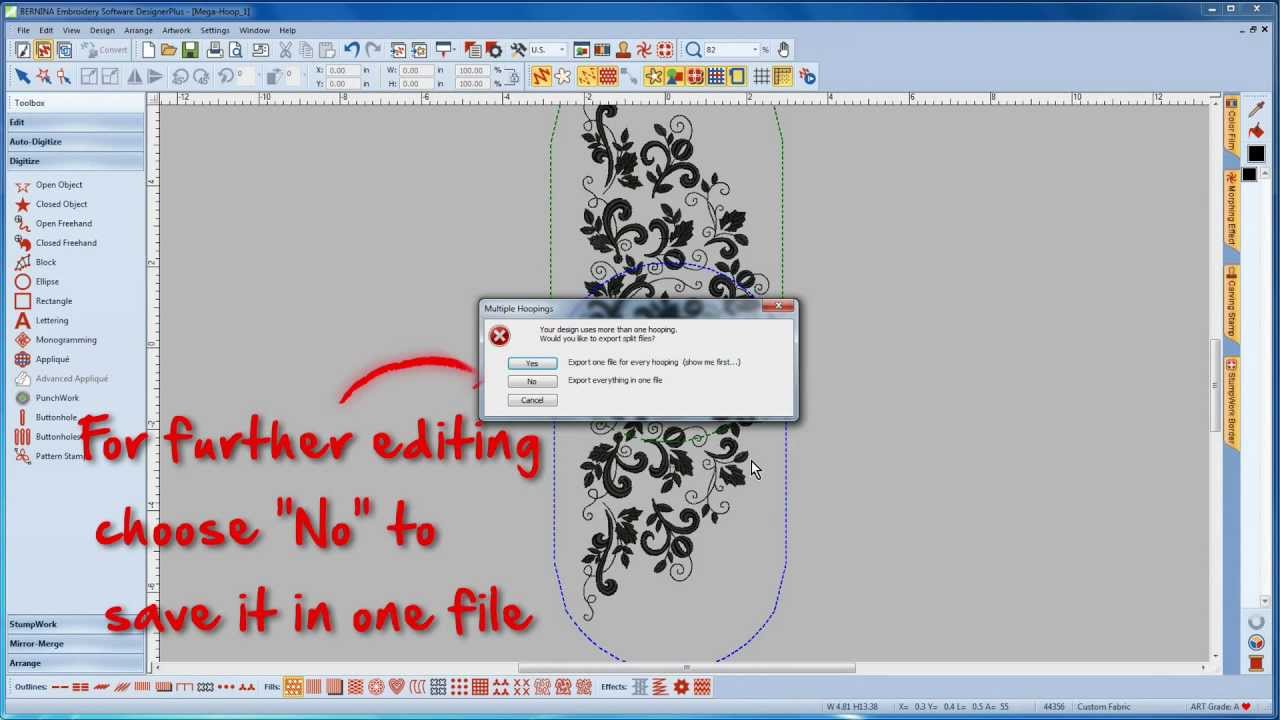
Task: Expand the Mirror-Merge toolbox section
Action: point(37,643)
